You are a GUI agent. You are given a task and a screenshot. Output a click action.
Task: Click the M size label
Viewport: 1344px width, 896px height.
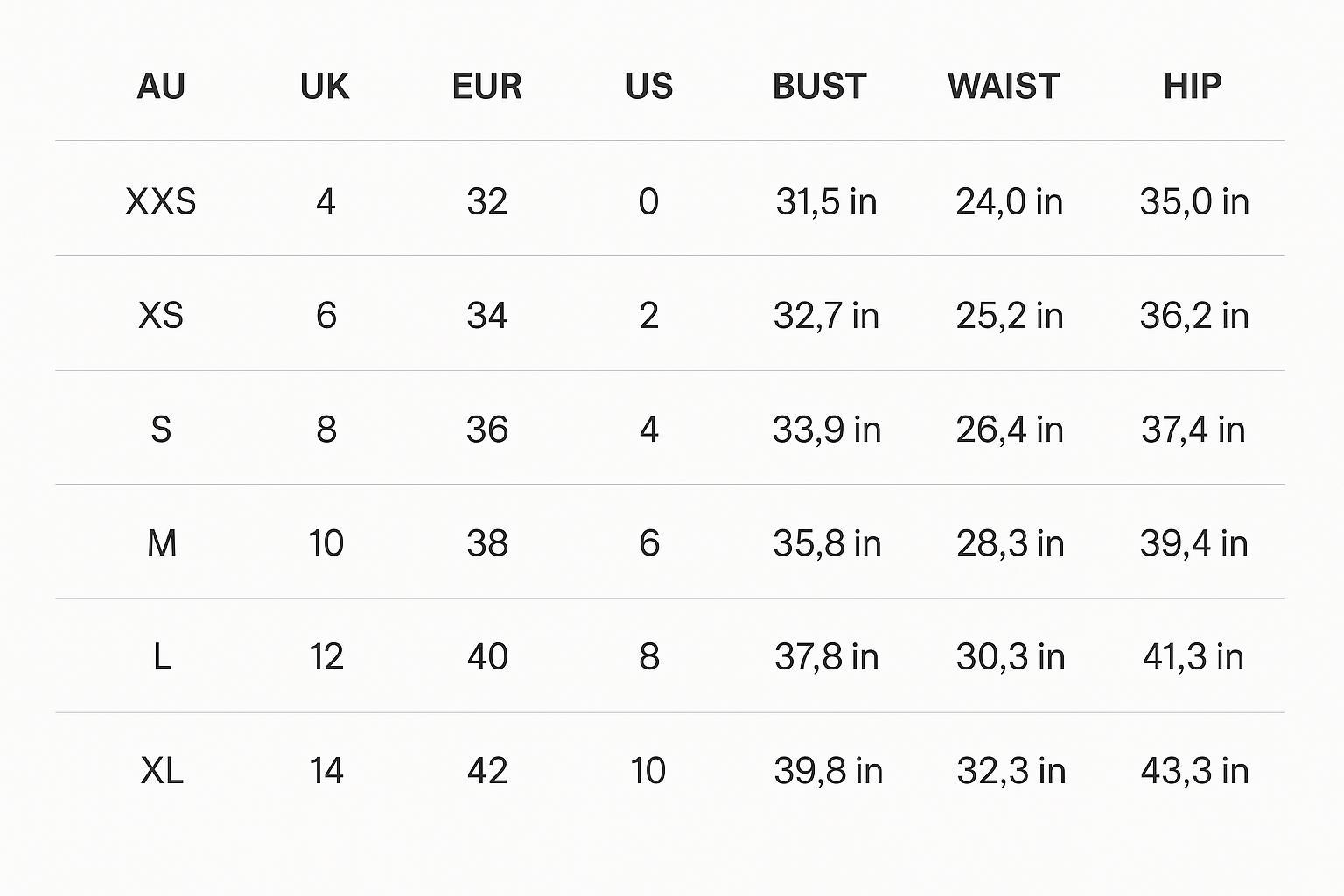click(x=162, y=543)
